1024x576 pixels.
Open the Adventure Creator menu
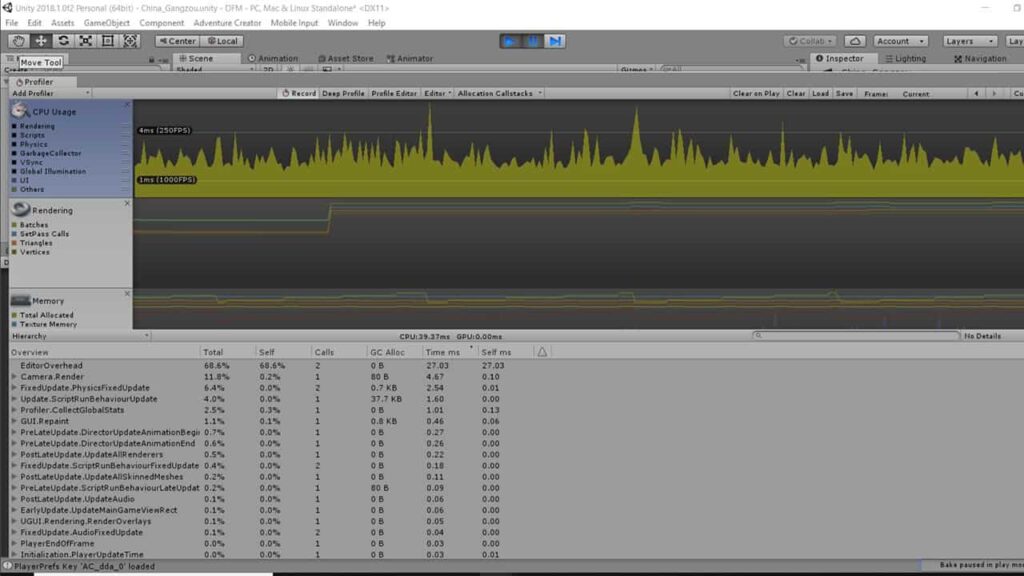pyautogui.click(x=227, y=23)
